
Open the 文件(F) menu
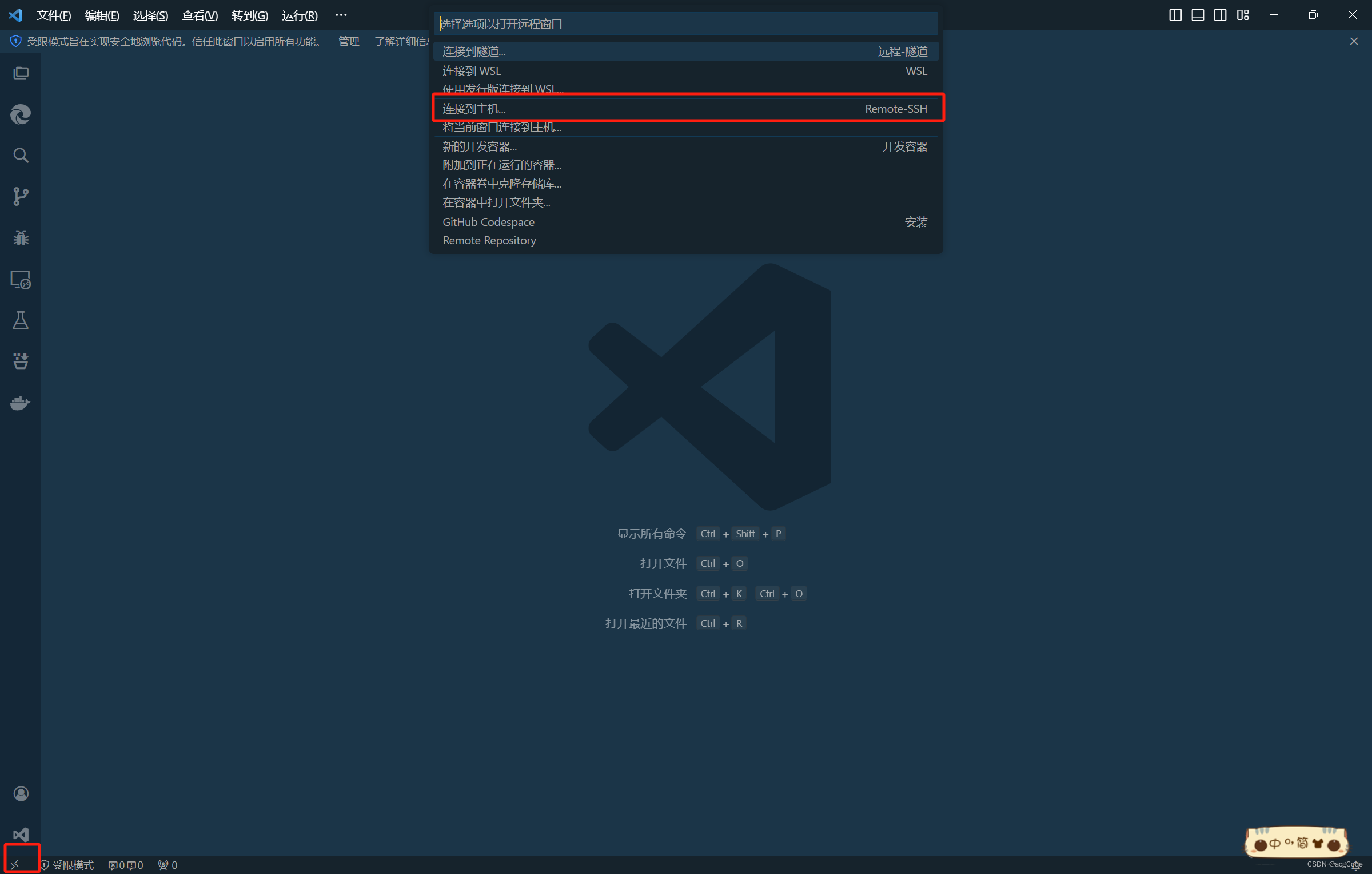(54, 15)
